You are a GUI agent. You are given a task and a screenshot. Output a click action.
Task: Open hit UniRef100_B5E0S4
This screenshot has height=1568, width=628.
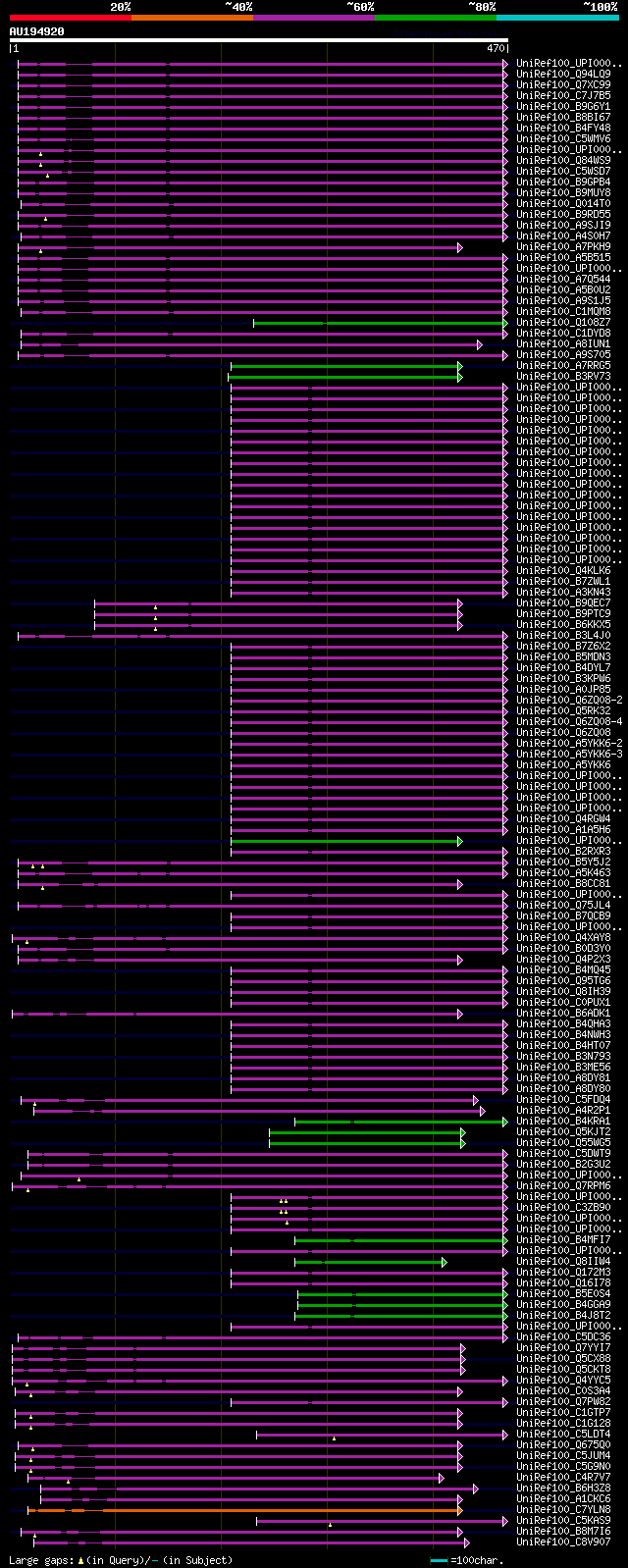tap(563, 1293)
